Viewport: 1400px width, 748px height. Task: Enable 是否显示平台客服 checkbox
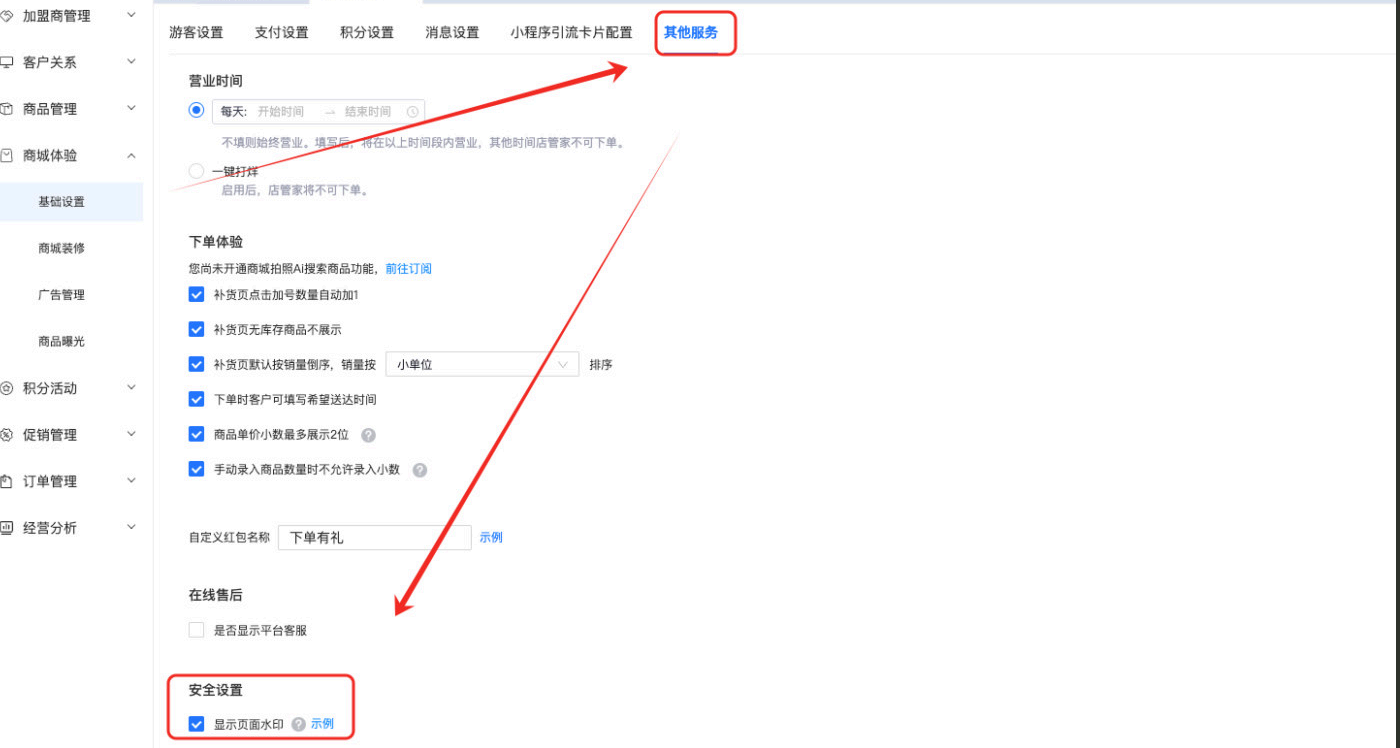196,630
